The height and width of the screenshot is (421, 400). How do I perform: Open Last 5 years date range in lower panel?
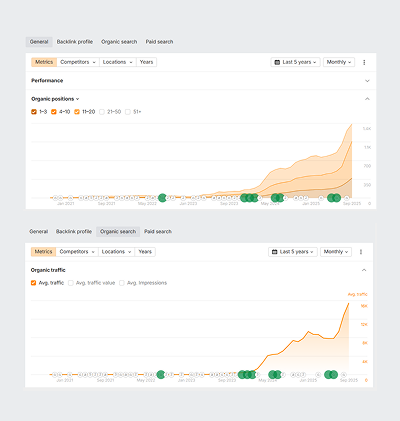[293, 252]
